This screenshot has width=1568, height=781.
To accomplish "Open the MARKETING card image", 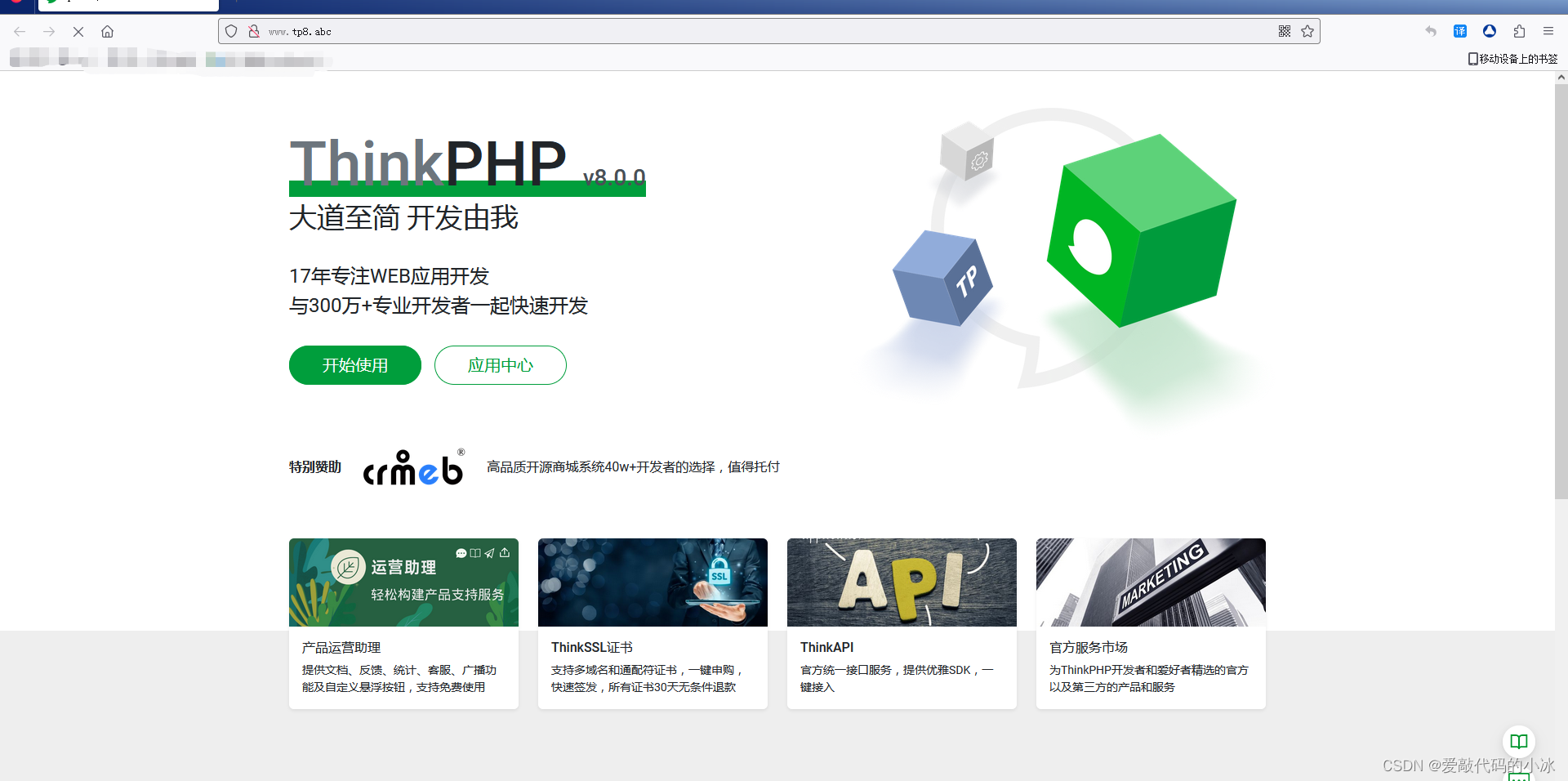I will [1151, 582].
